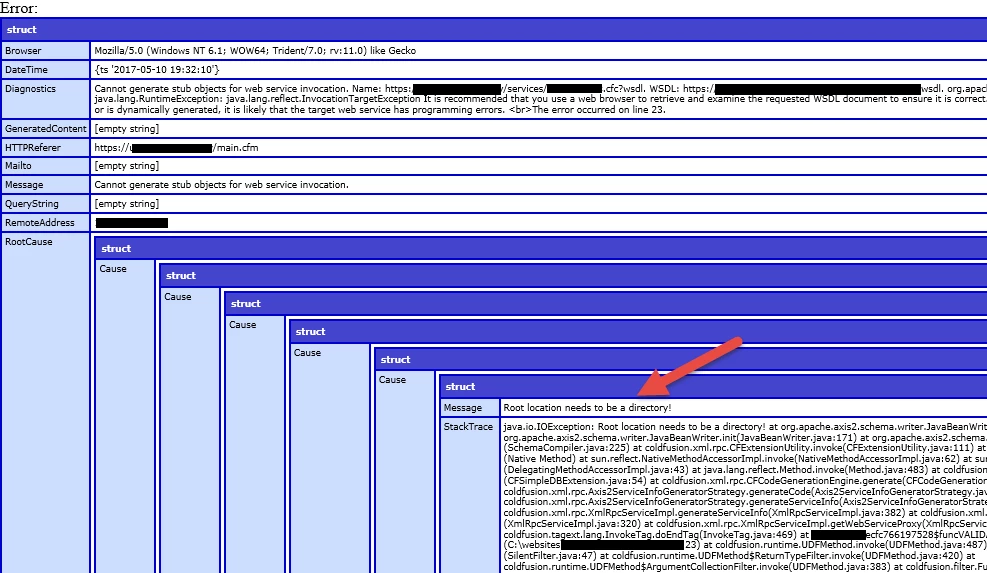
Task: Select the [empty string] value beside QueryString
Action: 127,203
